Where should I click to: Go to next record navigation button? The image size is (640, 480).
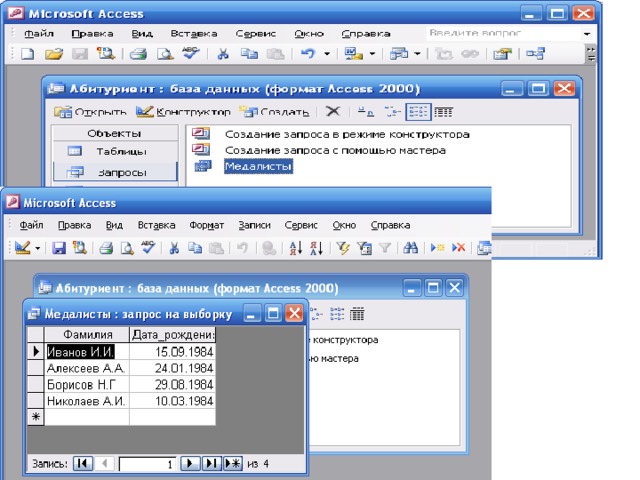(x=189, y=463)
